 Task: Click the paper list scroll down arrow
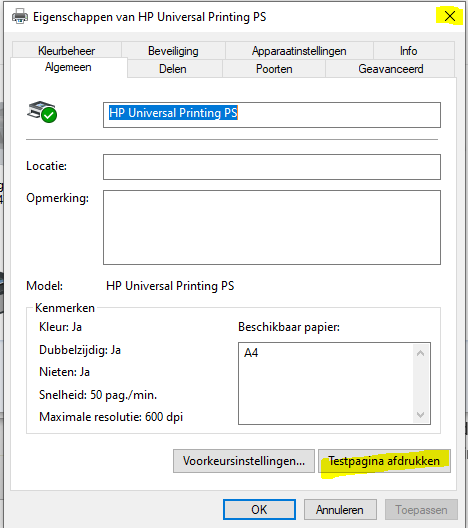click(420, 415)
